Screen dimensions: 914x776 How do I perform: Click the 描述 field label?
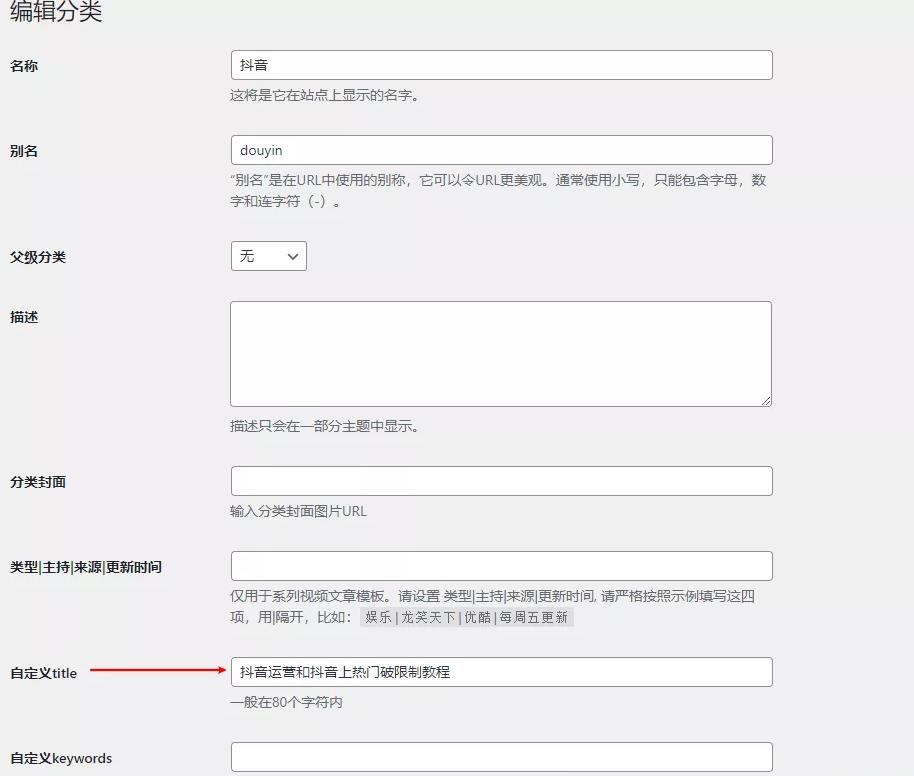pyautogui.click(x=24, y=317)
